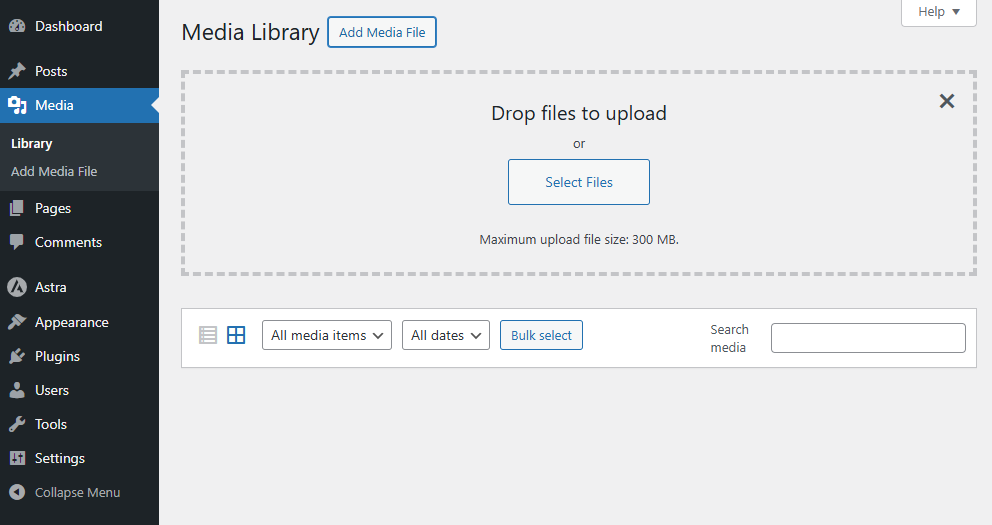992x525 pixels.
Task: Click 'Maximum upload file size: 300 MB.' text
Action: tap(579, 240)
